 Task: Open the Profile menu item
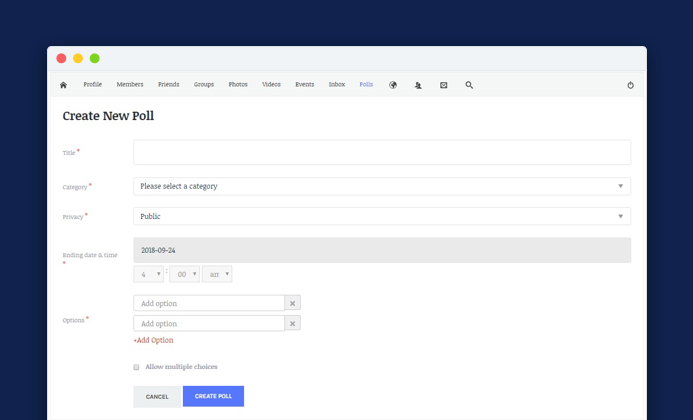[x=93, y=84]
